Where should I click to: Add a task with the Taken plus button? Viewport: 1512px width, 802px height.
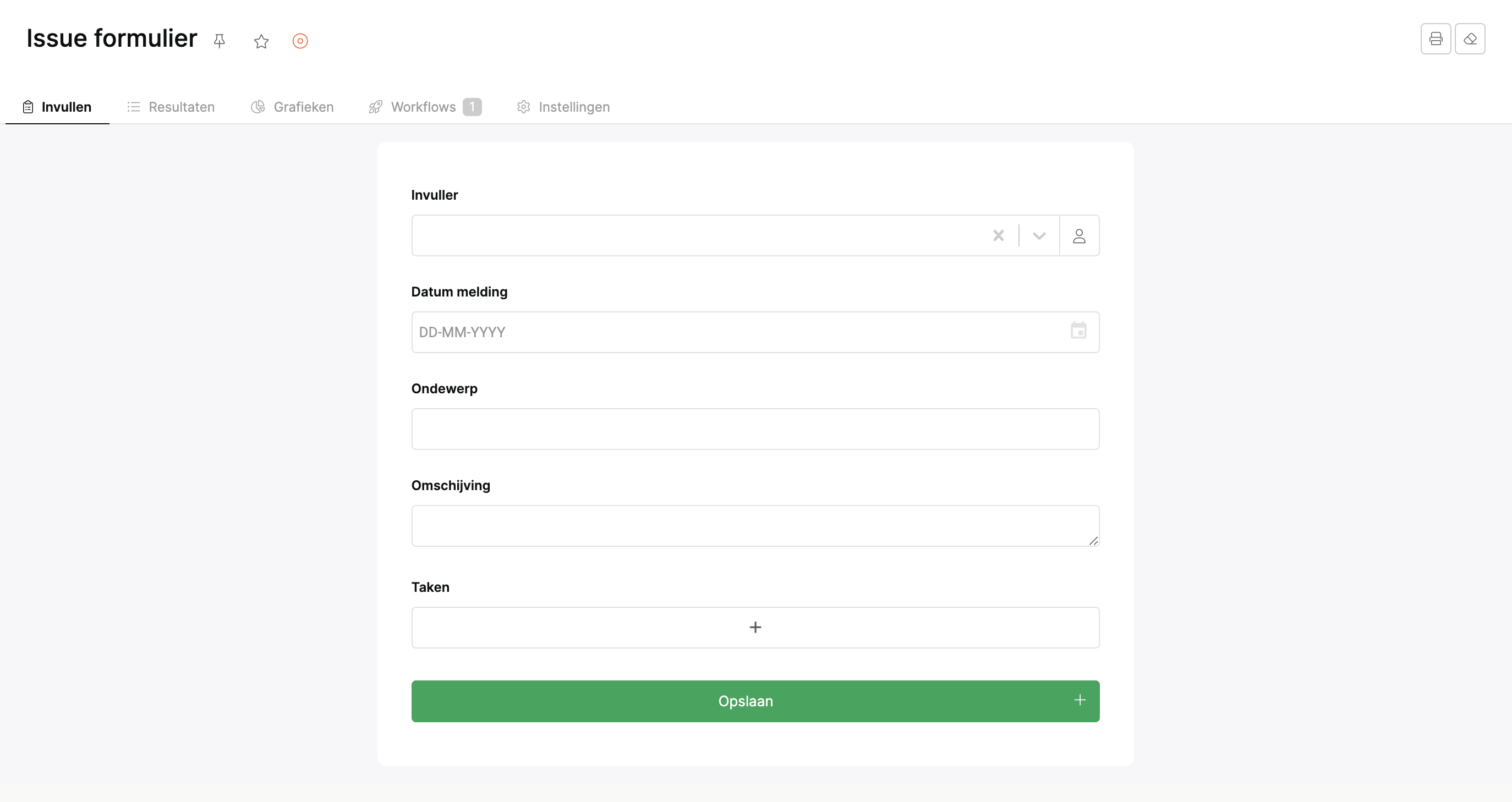(755, 627)
